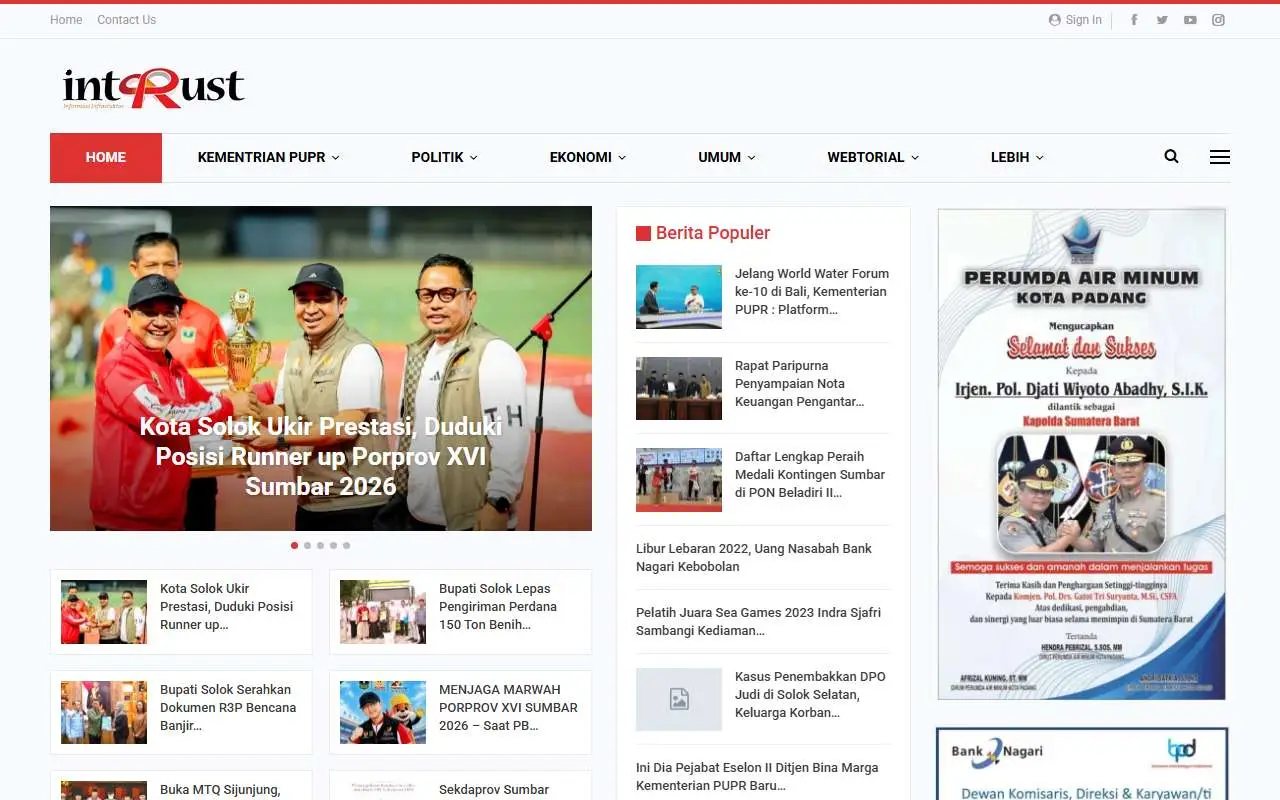Open the Twitter icon in top bar
Screen dimensions: 1280x800
(1162, 20)
